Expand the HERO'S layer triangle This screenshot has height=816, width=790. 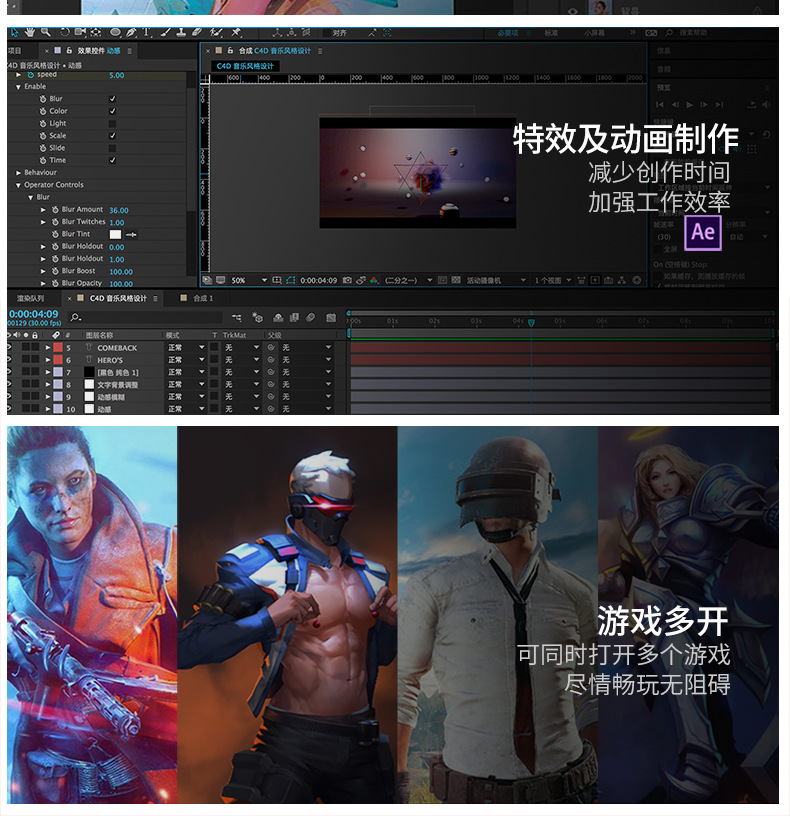[x=48, y=360]
